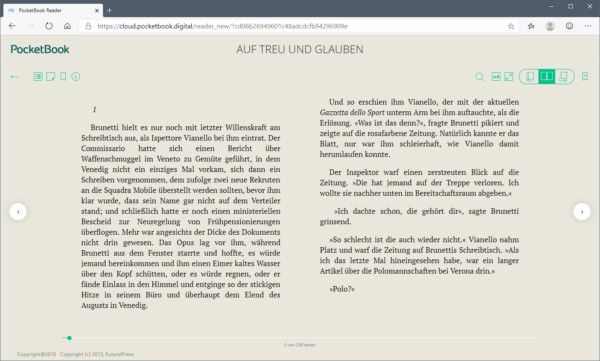The height and width of the screenshot is (361, 600).
Task: Click the browser address bar
Action: click(x=298, y=26)
